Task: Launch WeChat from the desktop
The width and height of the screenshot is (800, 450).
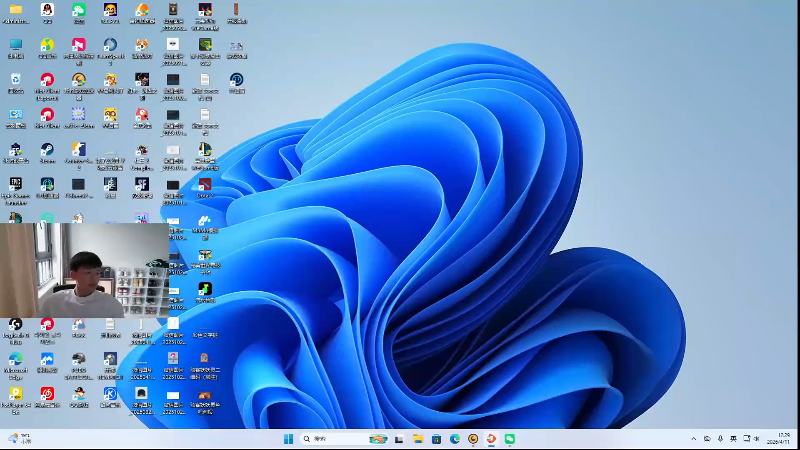Action: point(79,11)
